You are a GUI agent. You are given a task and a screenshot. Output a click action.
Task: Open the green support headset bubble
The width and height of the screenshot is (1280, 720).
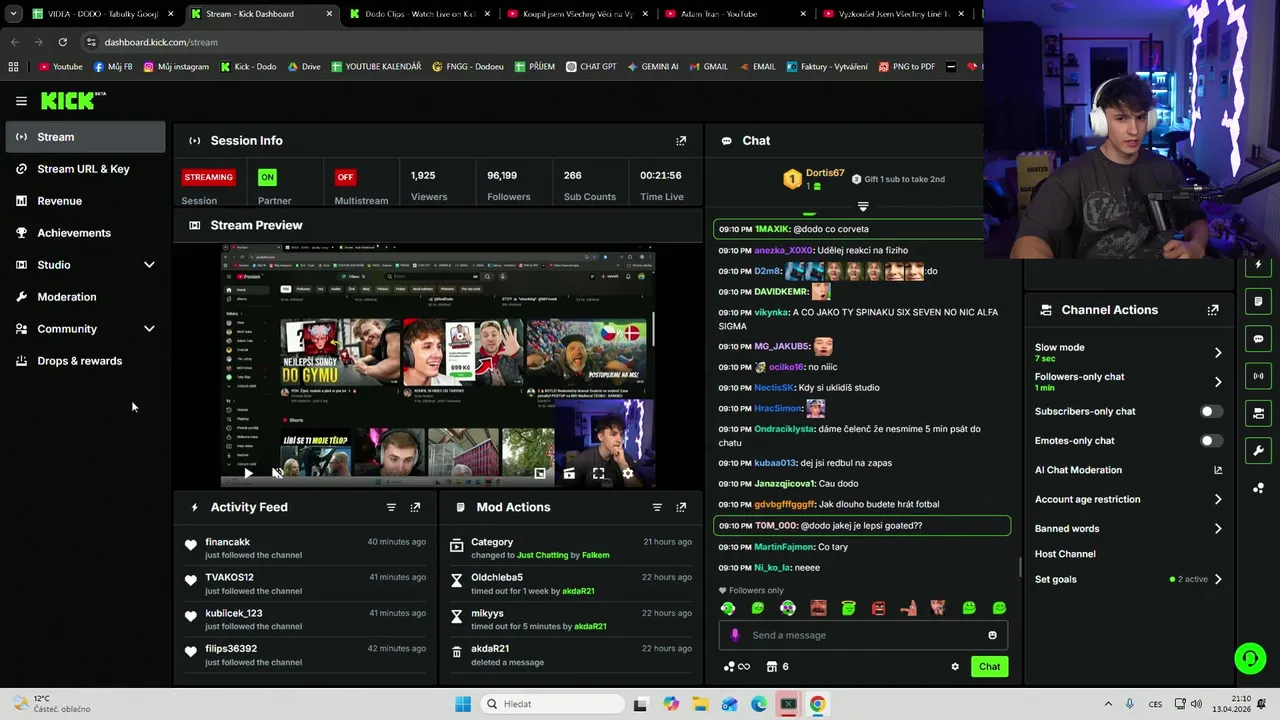[1250, 657]
